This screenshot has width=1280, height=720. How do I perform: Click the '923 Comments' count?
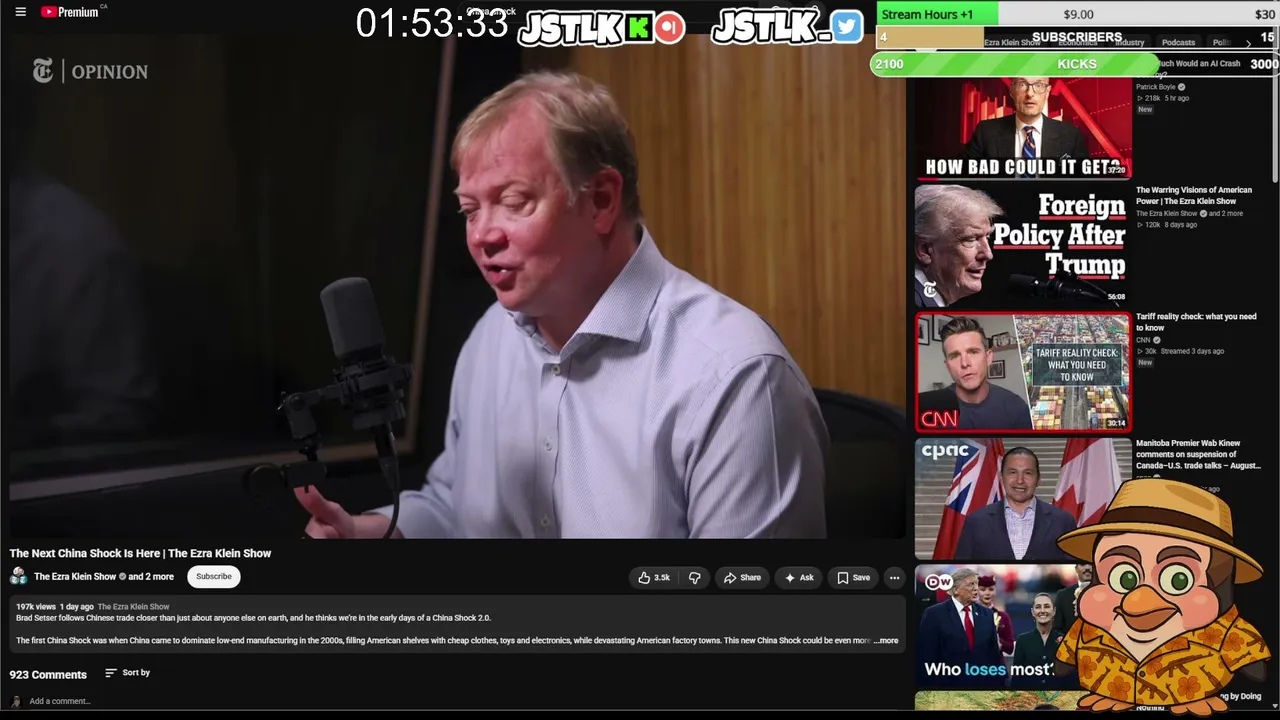coord(48,675)
